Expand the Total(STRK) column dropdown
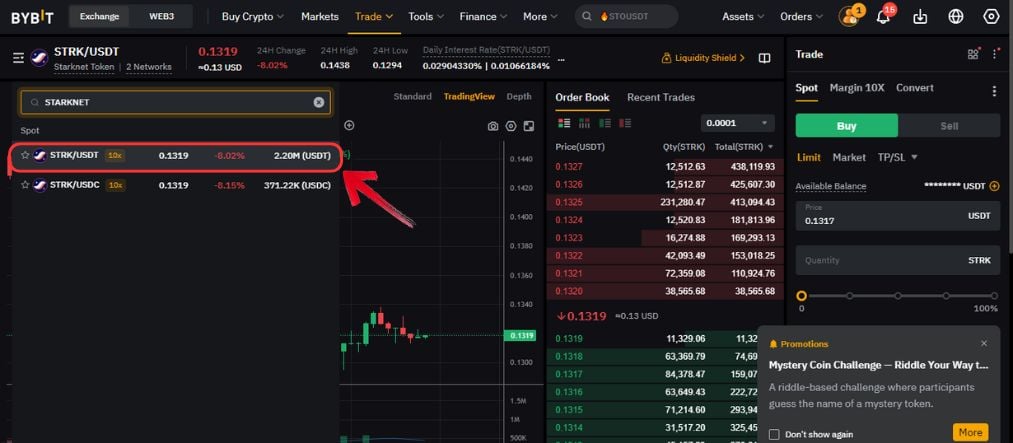1013x443 pixels. tap(744, 147)
